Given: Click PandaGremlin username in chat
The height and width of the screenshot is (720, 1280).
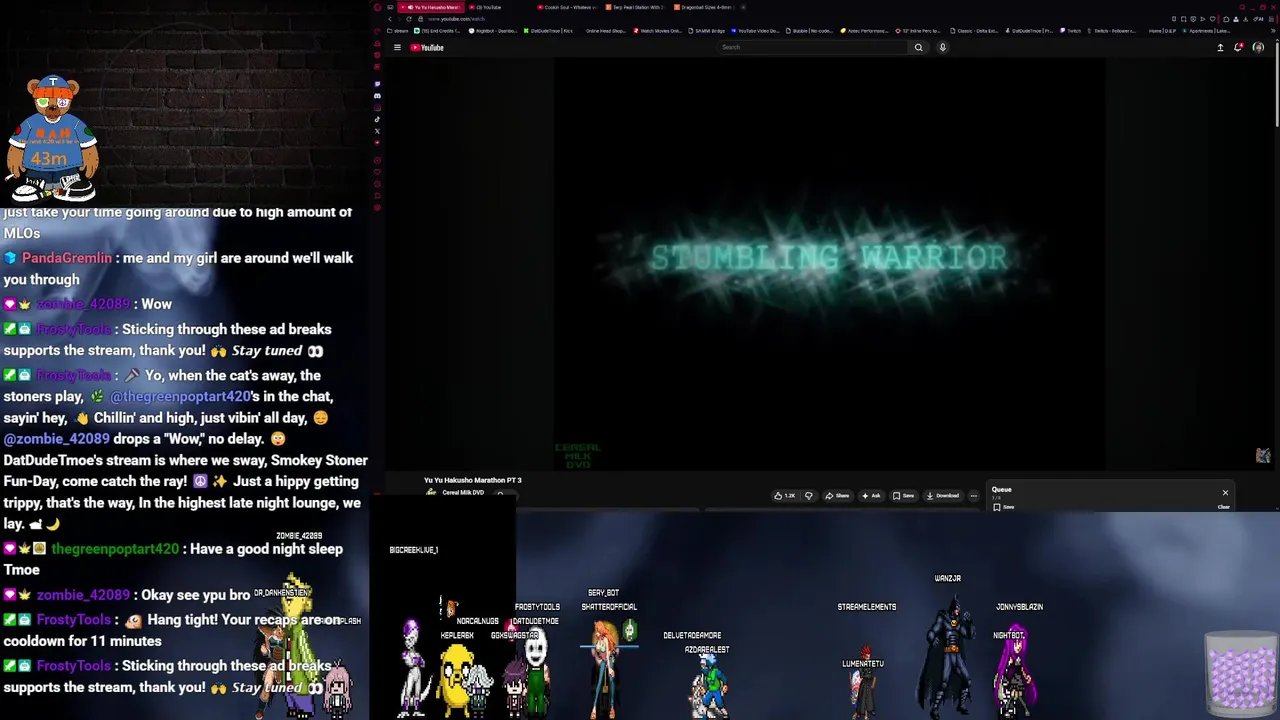Looking at the screenshot, I should 67,258.
